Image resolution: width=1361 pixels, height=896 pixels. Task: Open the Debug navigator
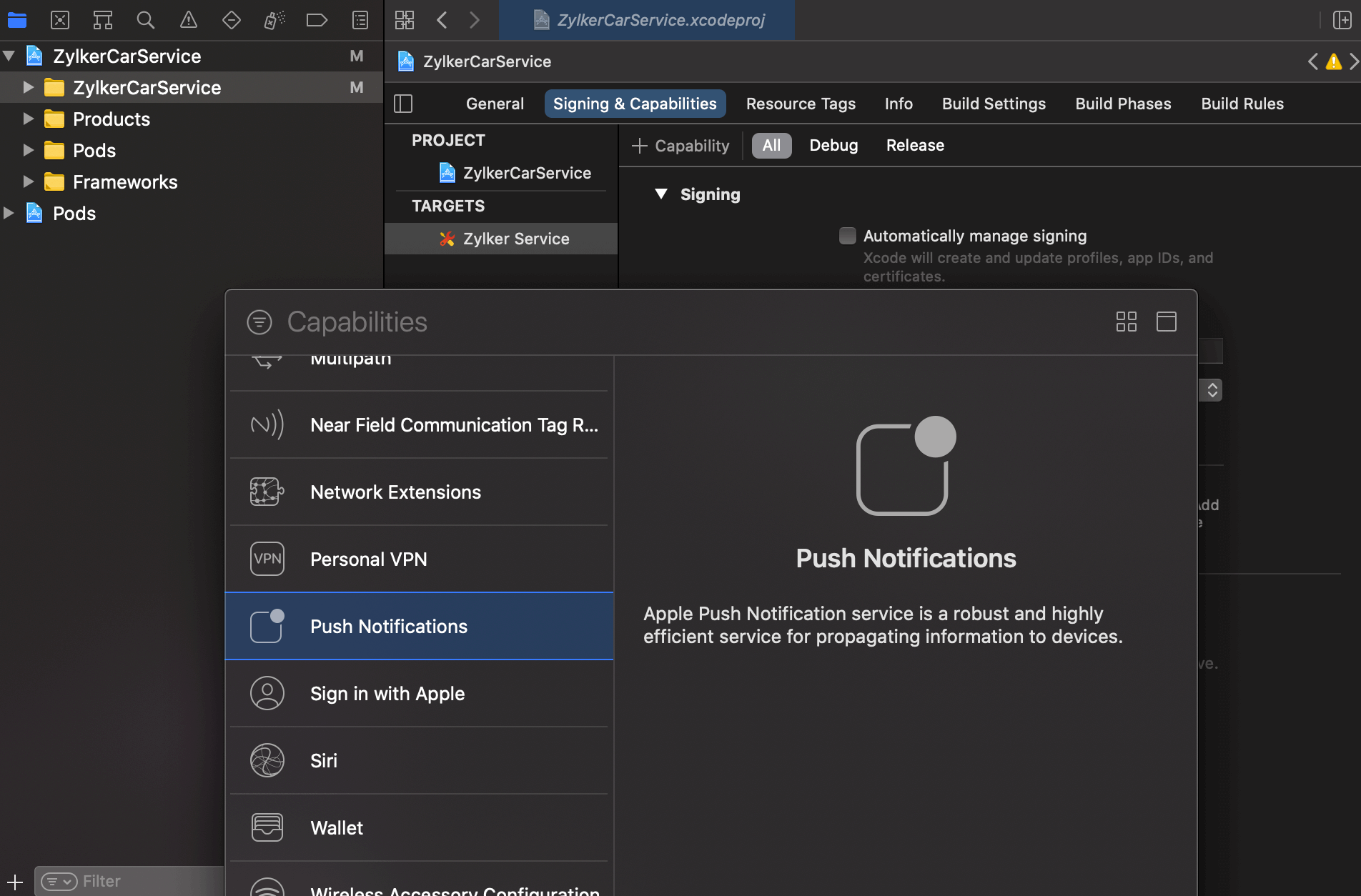coord(274,20)
